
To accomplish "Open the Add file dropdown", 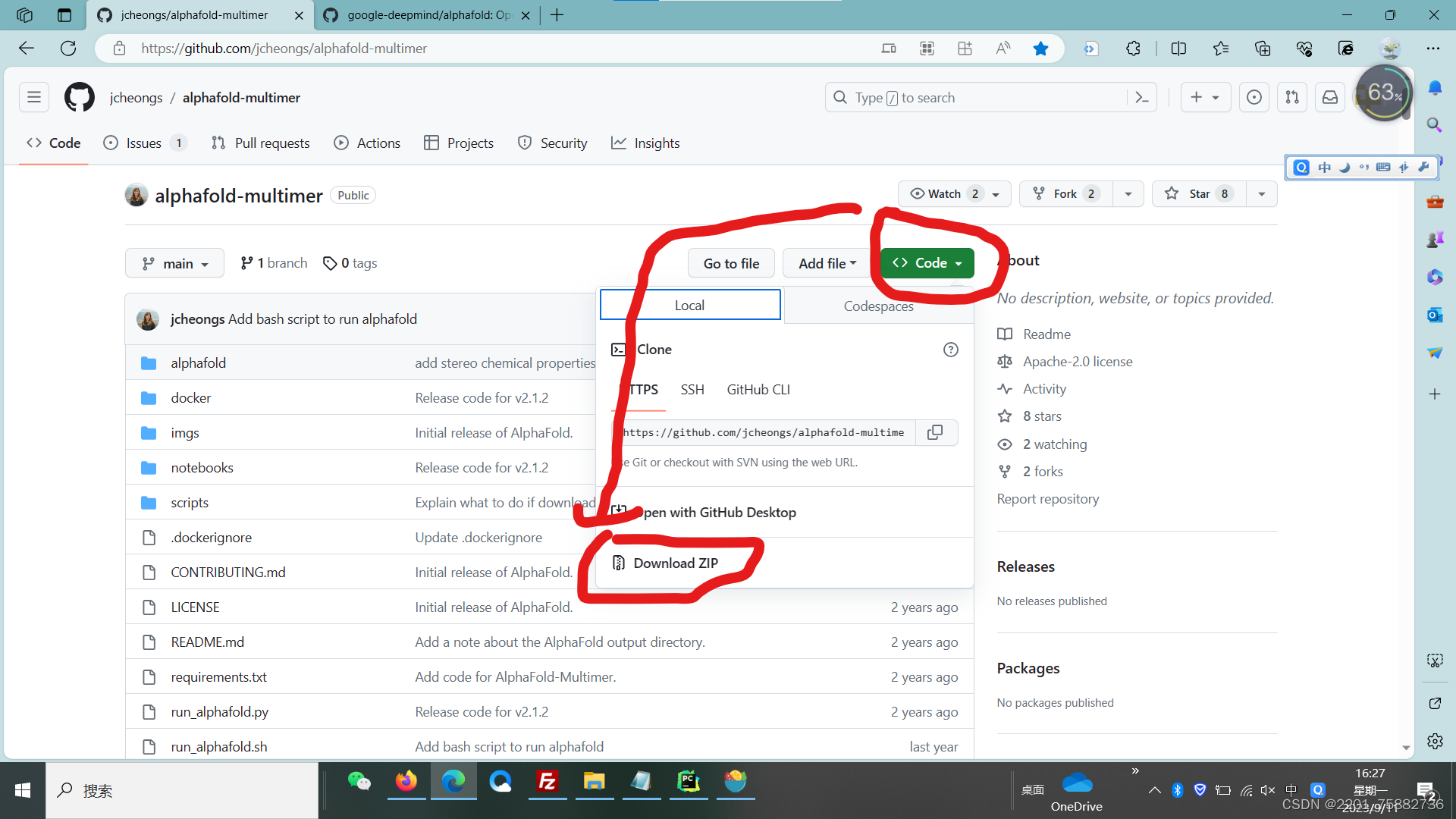I will pos(827,264).
